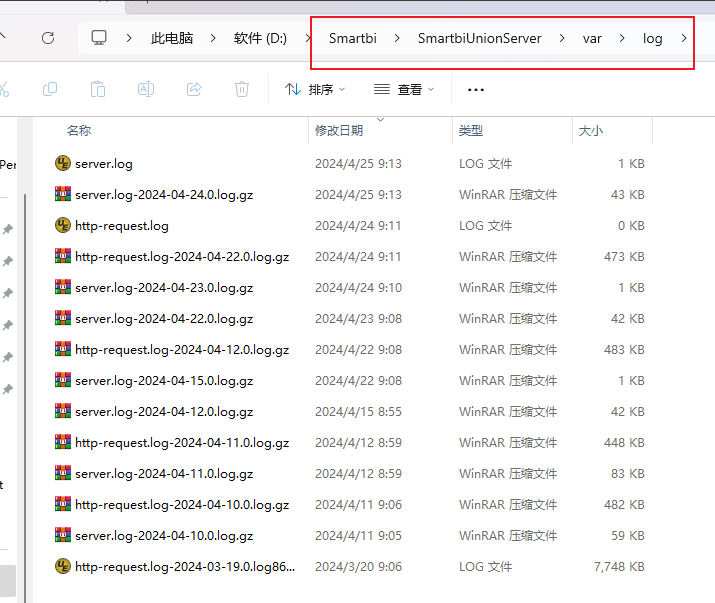Click WinRAR icon of server.log-2024-04-22.0.log.gz
Image resolution: width=715 pixels, height=603 pixels.
(x=63, y=318)
